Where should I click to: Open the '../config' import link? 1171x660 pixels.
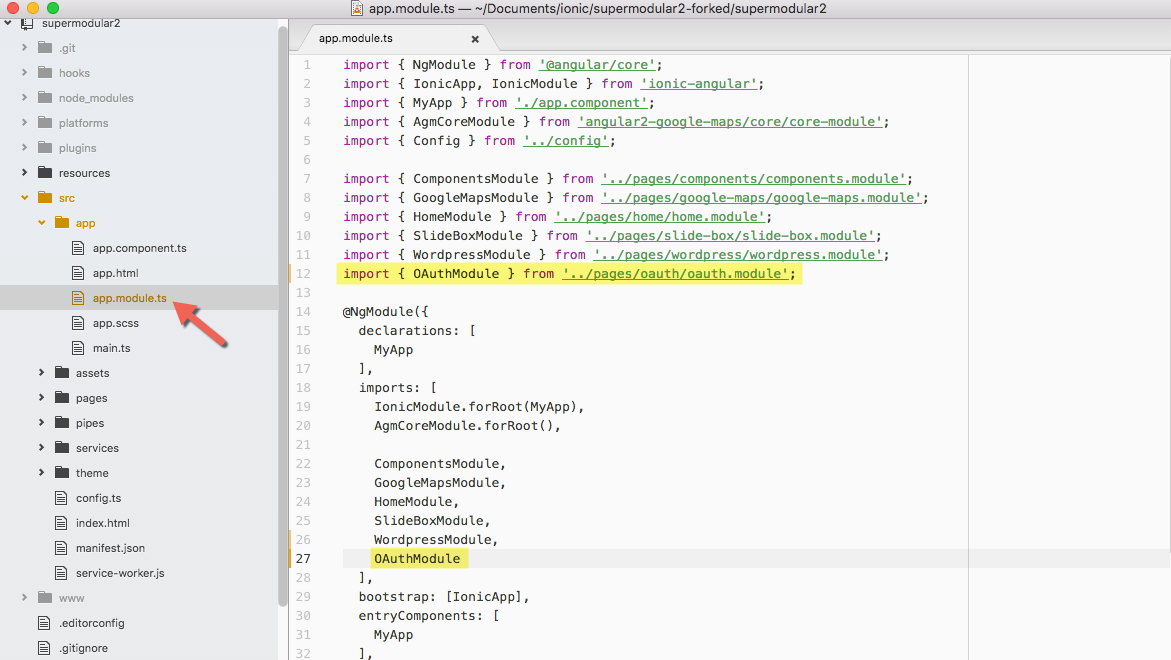pyautogui.click(x=565, y=141)
